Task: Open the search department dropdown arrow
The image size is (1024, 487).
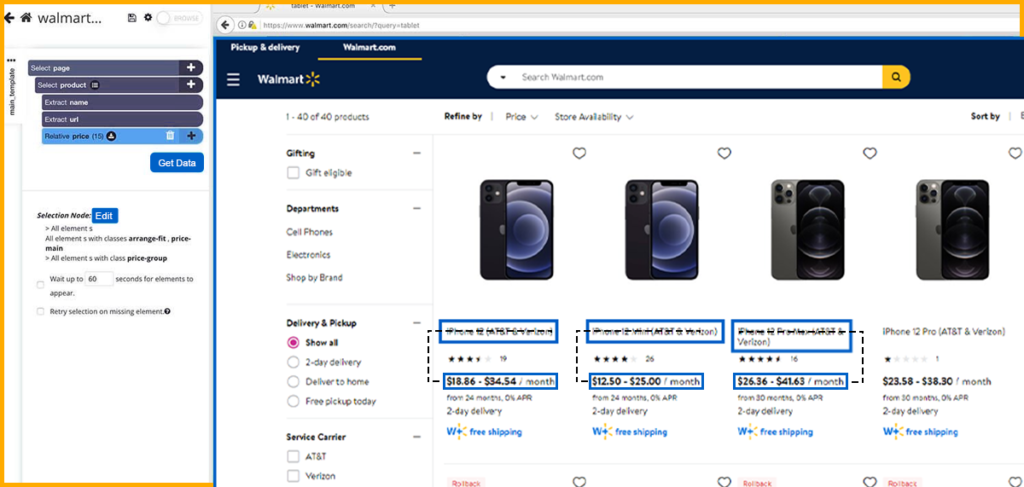Action: click(503, 78)
